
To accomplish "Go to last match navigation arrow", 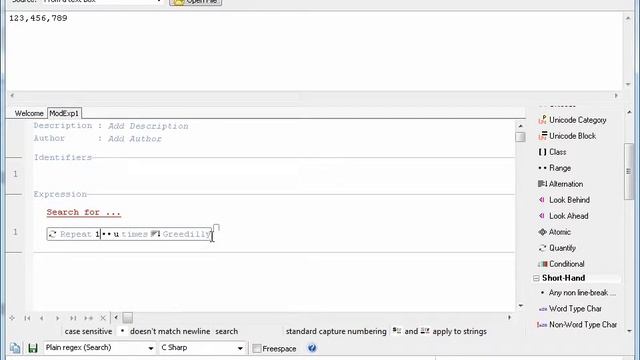I will point(73,318).
